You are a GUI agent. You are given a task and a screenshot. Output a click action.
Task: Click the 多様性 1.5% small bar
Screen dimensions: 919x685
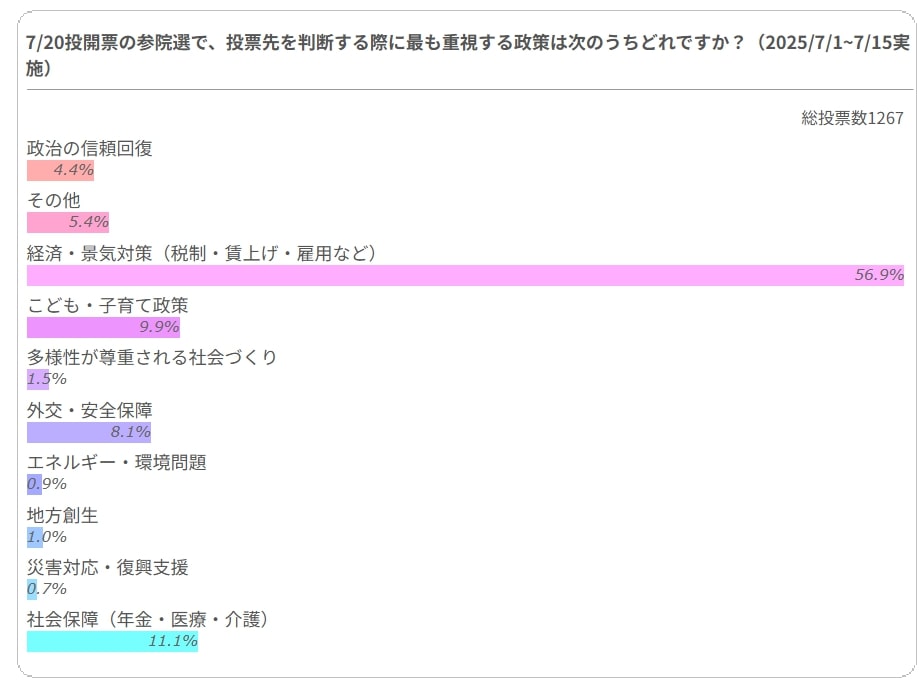point(38,380)
